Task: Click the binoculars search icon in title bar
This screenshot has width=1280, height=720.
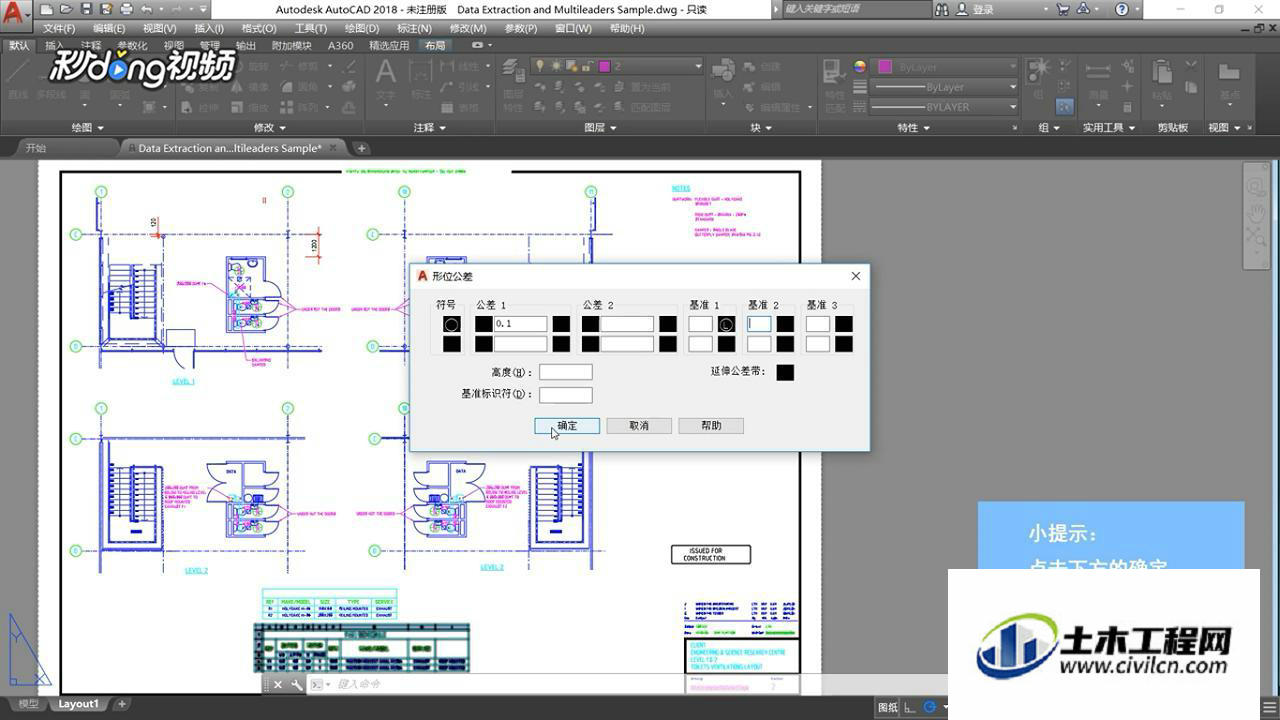Action: pos(941,9)
